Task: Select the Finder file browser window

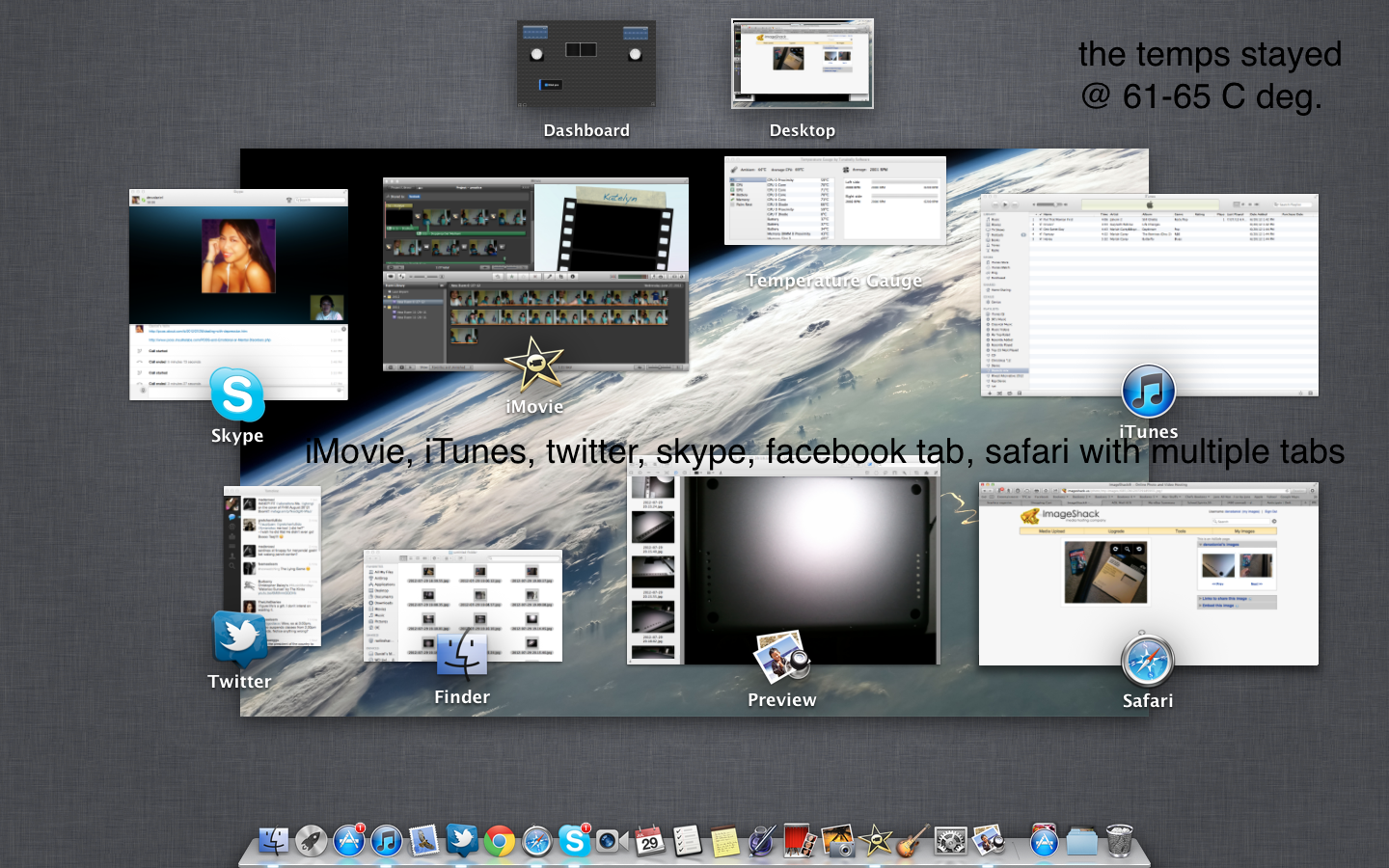Action: [463, 606]
